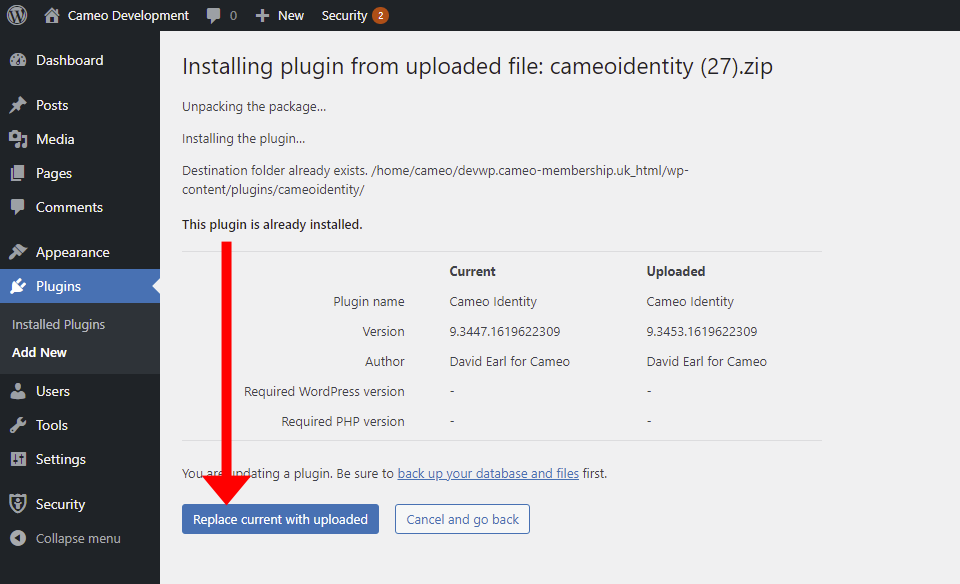The image size is (960, 584).
Task: Open the New menu in the admin bar
Action: (291, 15)
